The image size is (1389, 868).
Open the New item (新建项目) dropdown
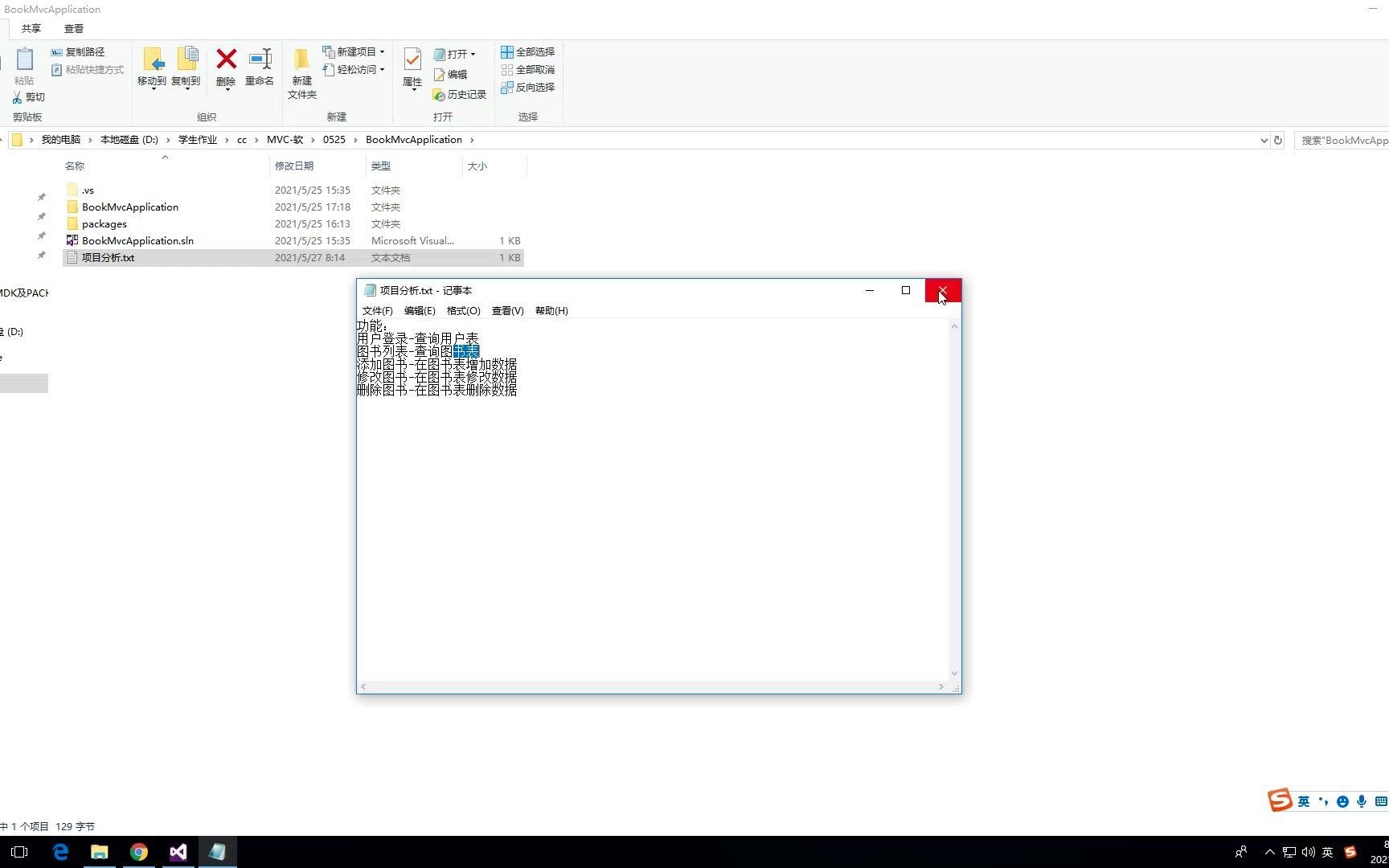[x=354, y=52]
